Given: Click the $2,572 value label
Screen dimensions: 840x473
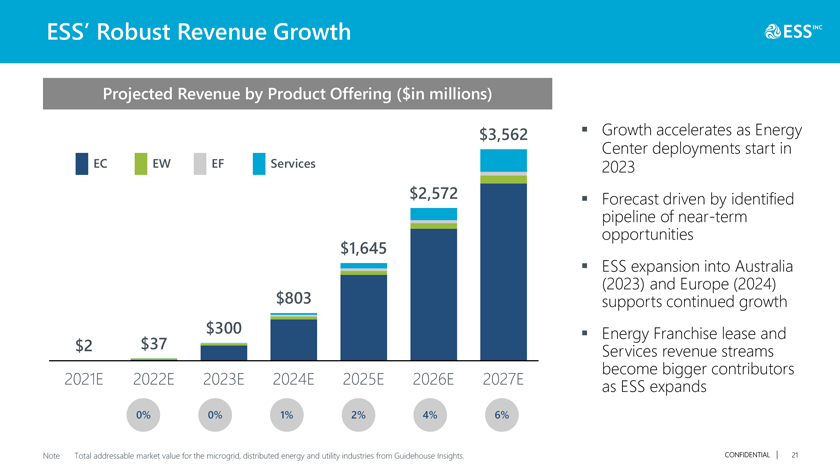Looking at the screenshot, I should coord(433,193).
